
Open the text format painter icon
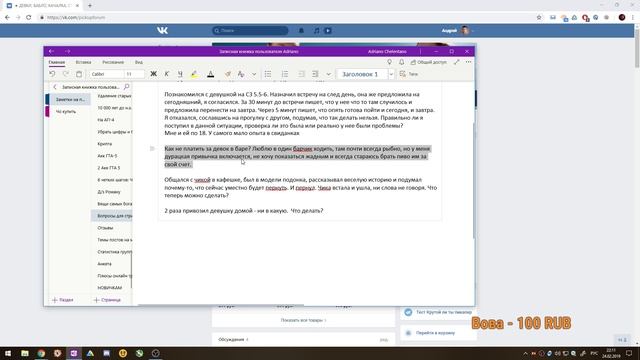click(x=241, y=74)
